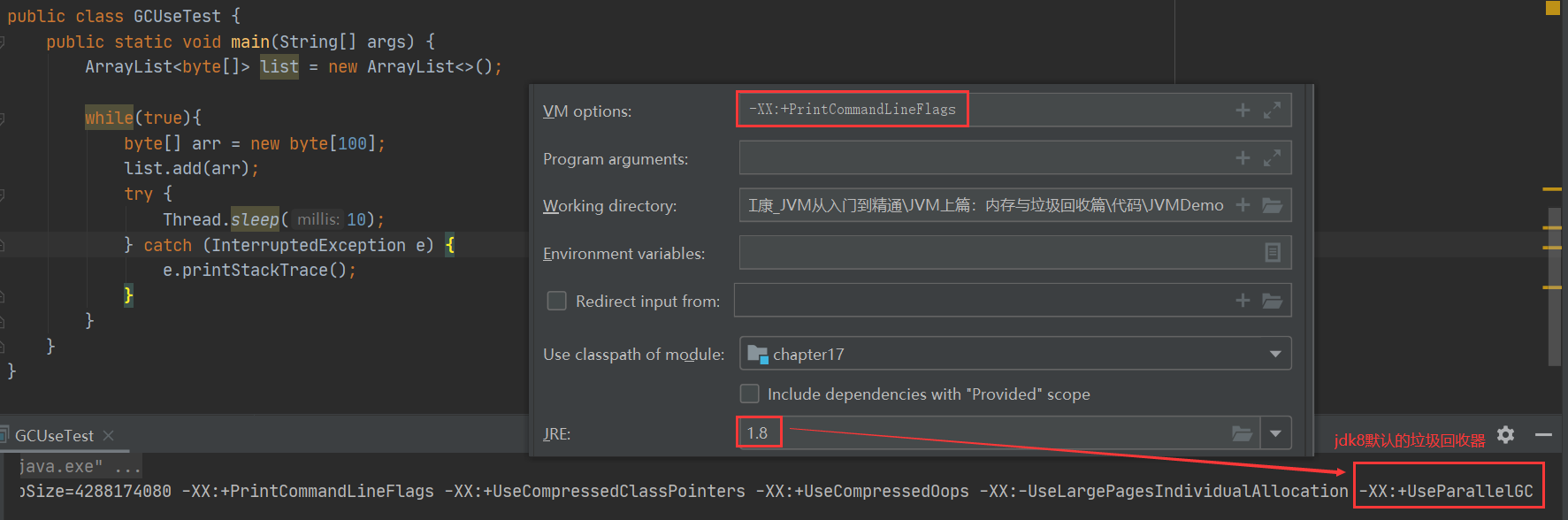Insert macro in Working directory field
Image resolution: width=1568 pixels, height=520 pixels.
coord(1243,205)
